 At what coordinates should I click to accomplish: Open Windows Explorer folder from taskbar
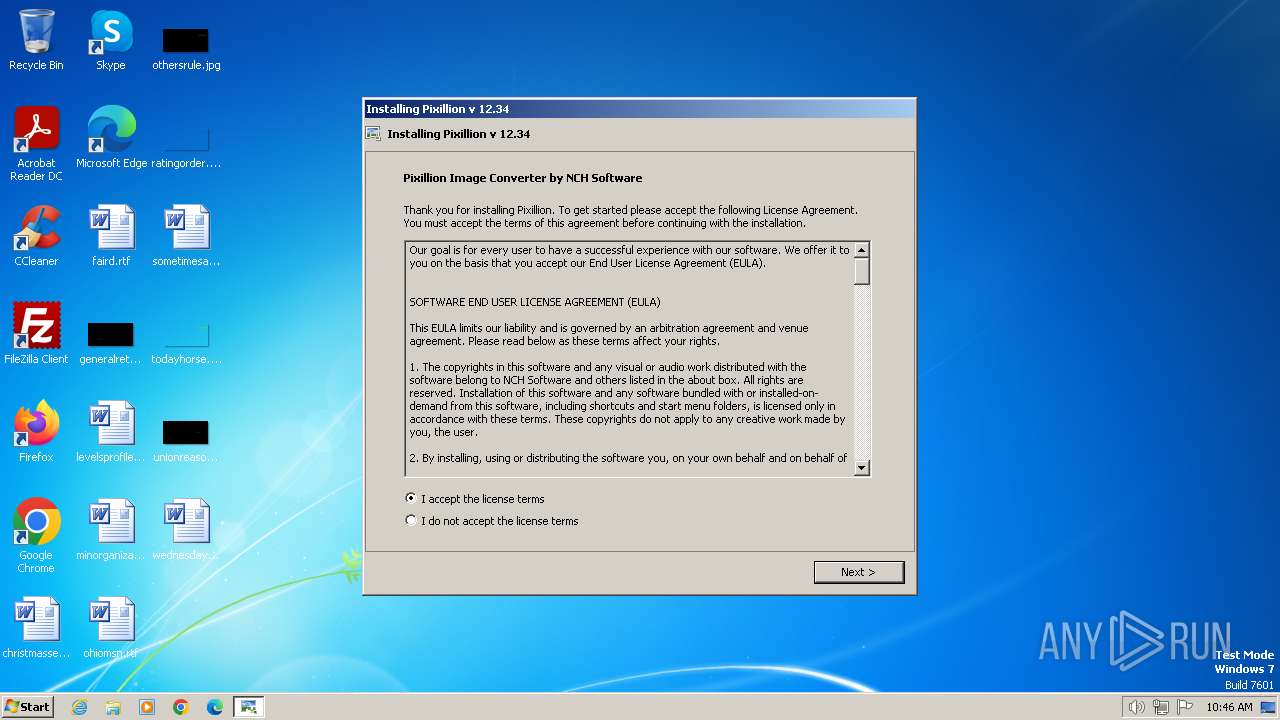pyautogui.click(x=113, y=707)
